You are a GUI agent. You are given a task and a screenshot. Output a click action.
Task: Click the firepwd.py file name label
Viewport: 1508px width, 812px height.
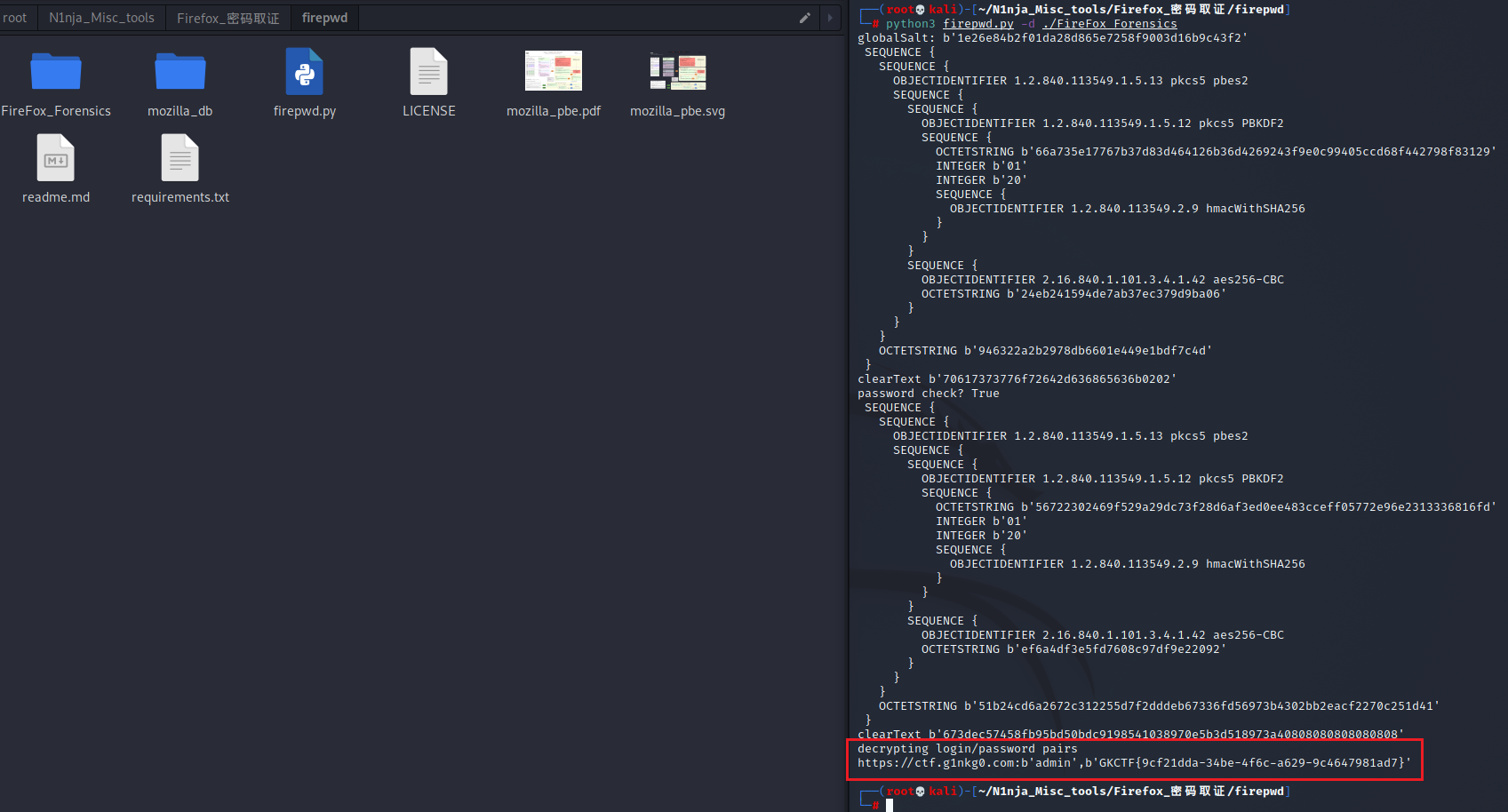tap(305, 111)
